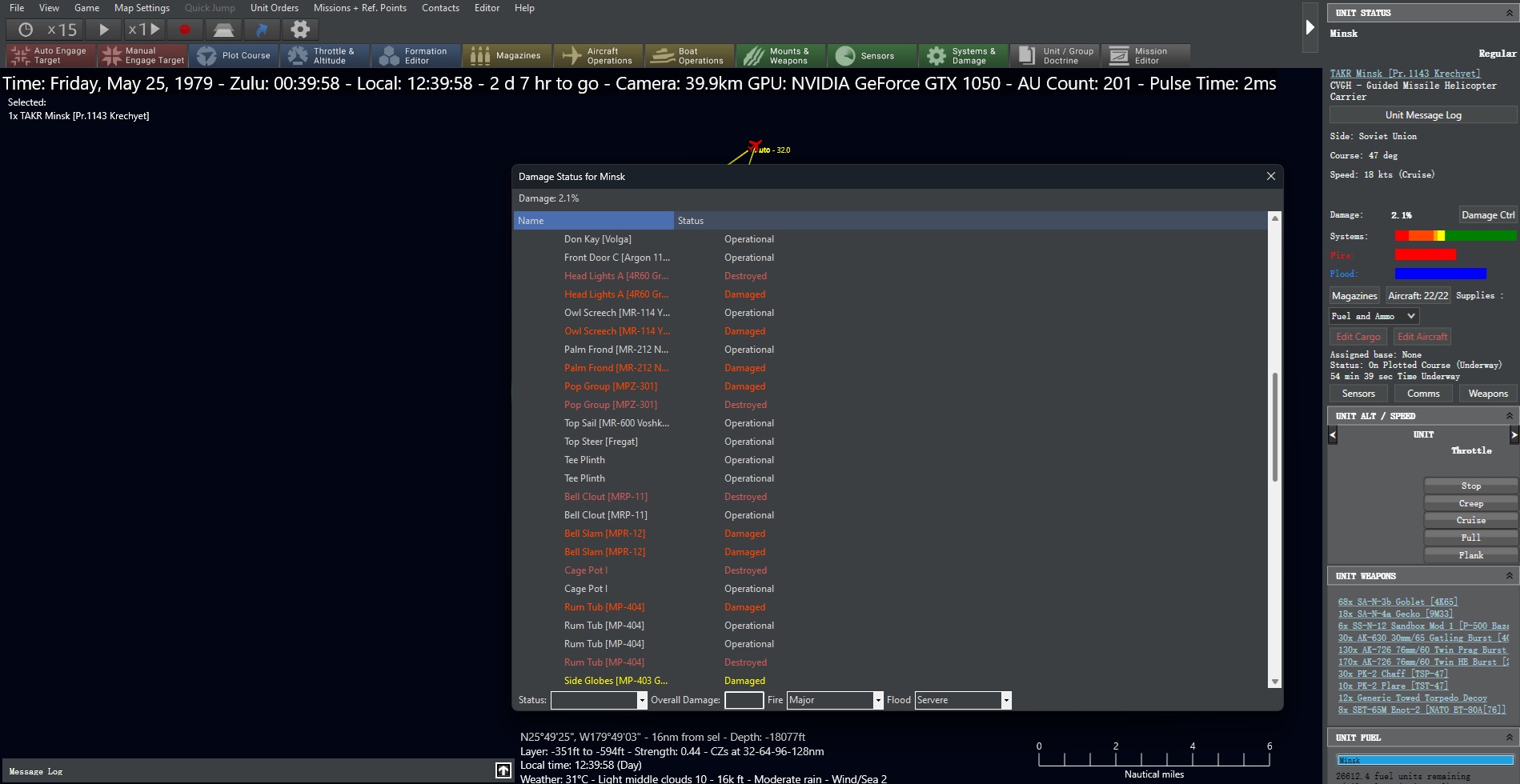Viewport: 1520px width, 784px height.
Task: Click the Systems damage color bar
Action: [1455, 236]
